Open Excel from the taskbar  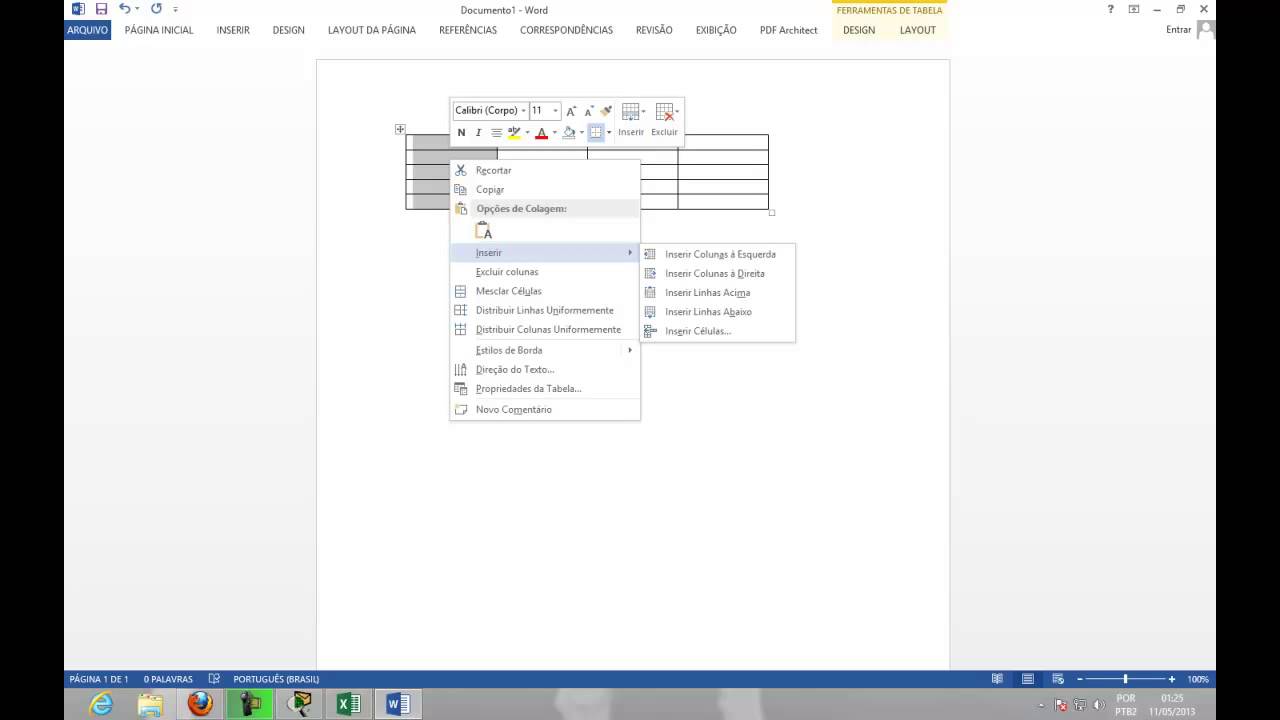point(349,704)
